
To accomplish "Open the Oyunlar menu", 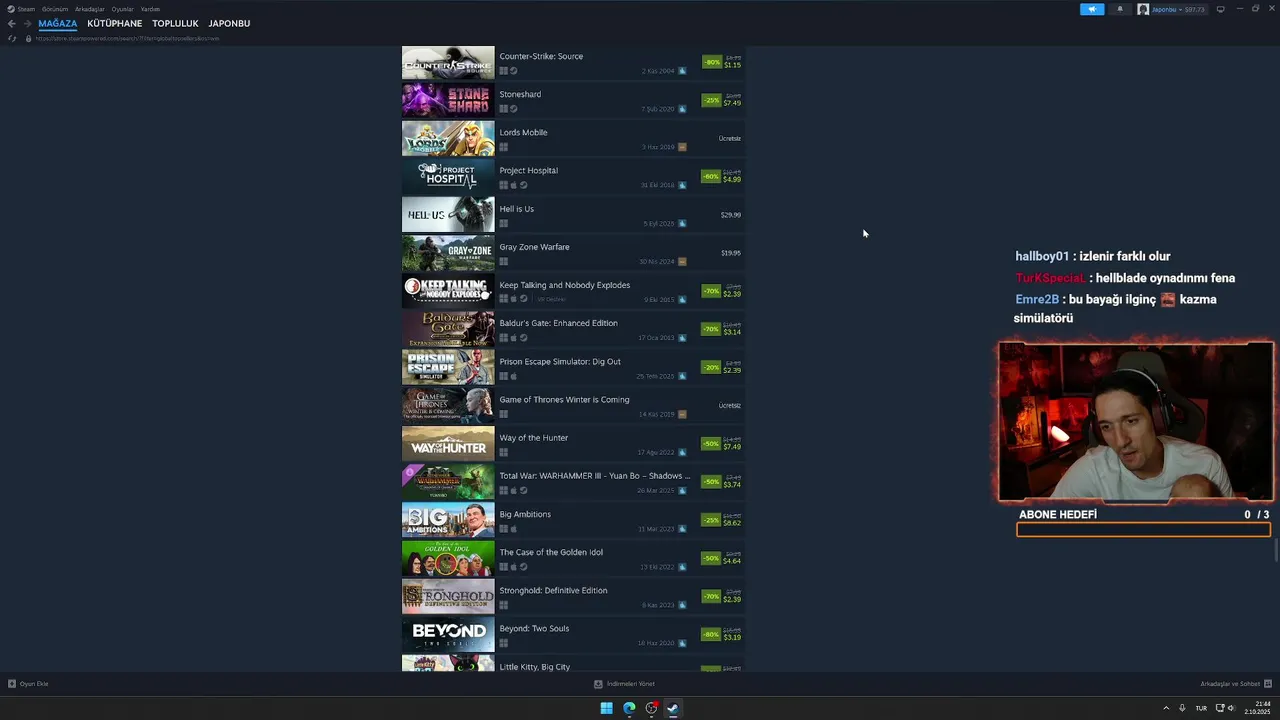I will [x=122, y=9].
